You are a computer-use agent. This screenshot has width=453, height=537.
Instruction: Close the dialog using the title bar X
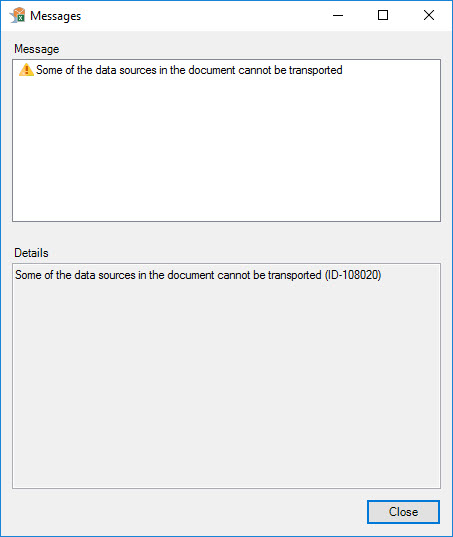[429, 15]
